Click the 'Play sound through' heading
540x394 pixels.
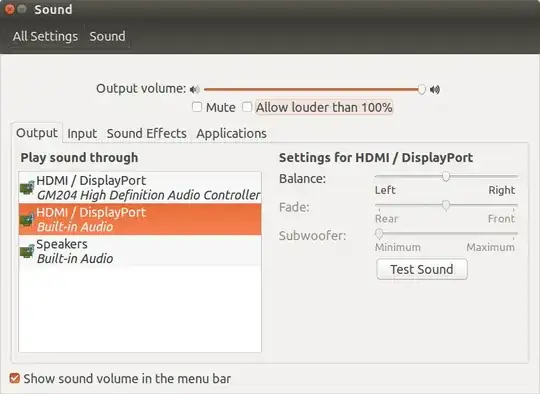coord(79,158)
